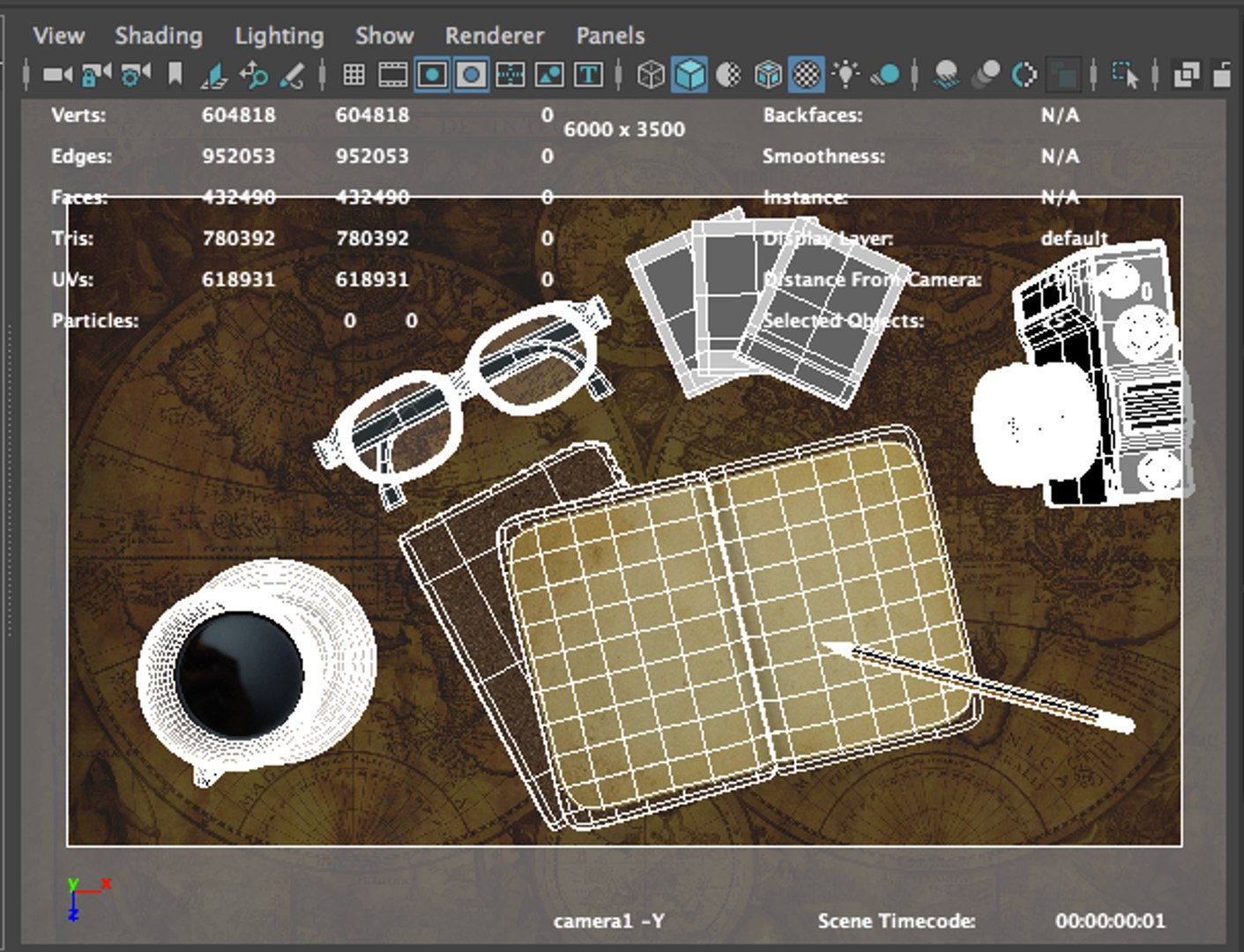Disable the Gate Mask toggle
This screenshot has height=952, width=1244.
472,75
